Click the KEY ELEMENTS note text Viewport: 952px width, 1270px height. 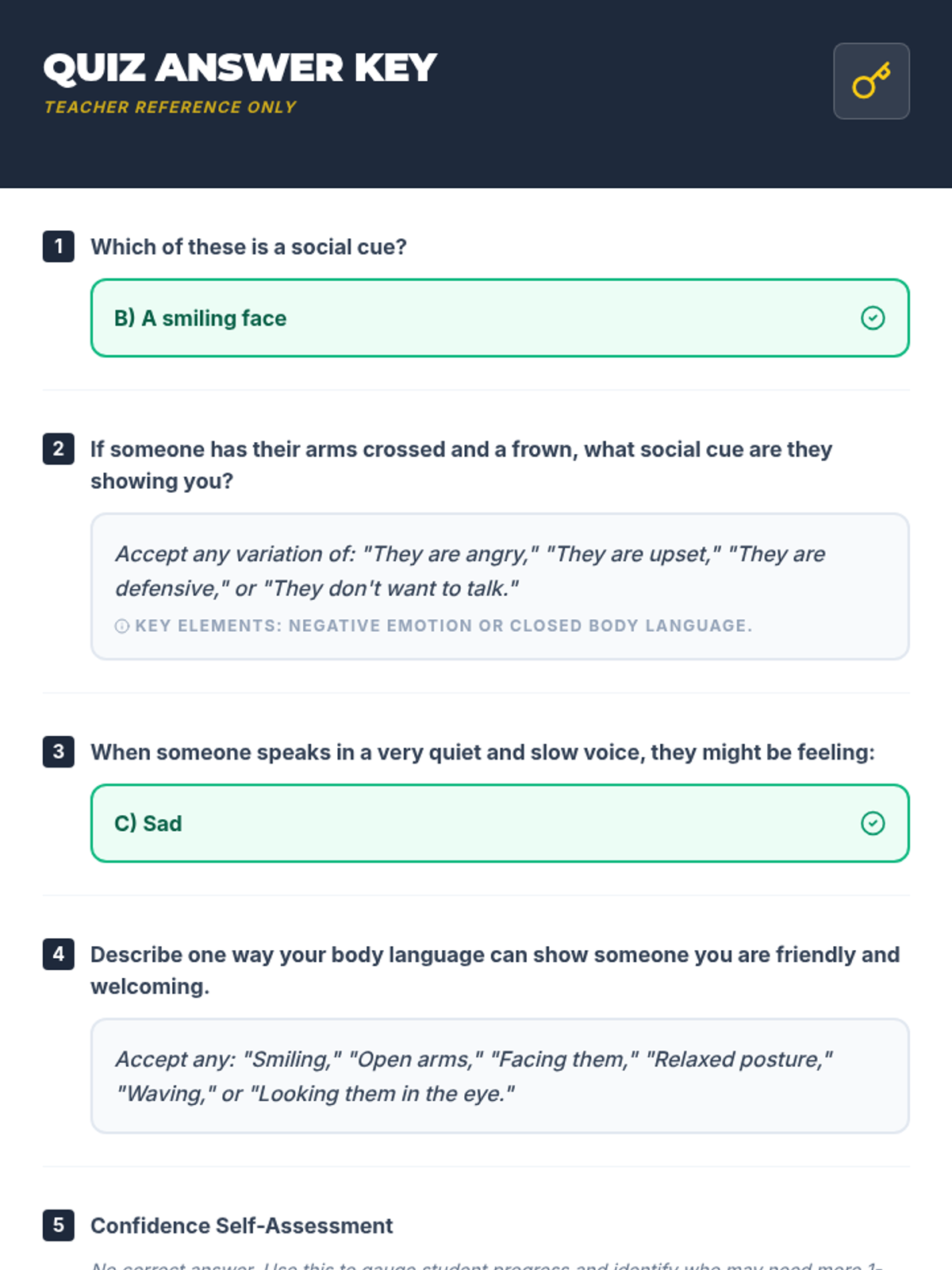(x=443, y=626)
